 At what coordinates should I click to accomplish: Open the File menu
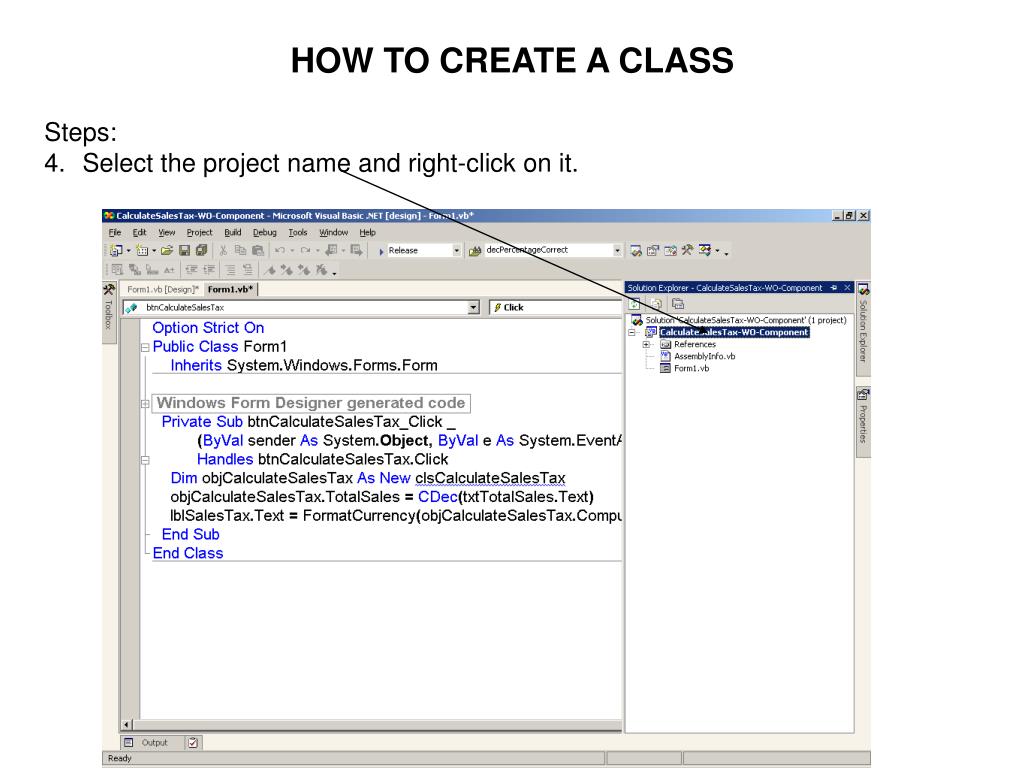point(115,232)
